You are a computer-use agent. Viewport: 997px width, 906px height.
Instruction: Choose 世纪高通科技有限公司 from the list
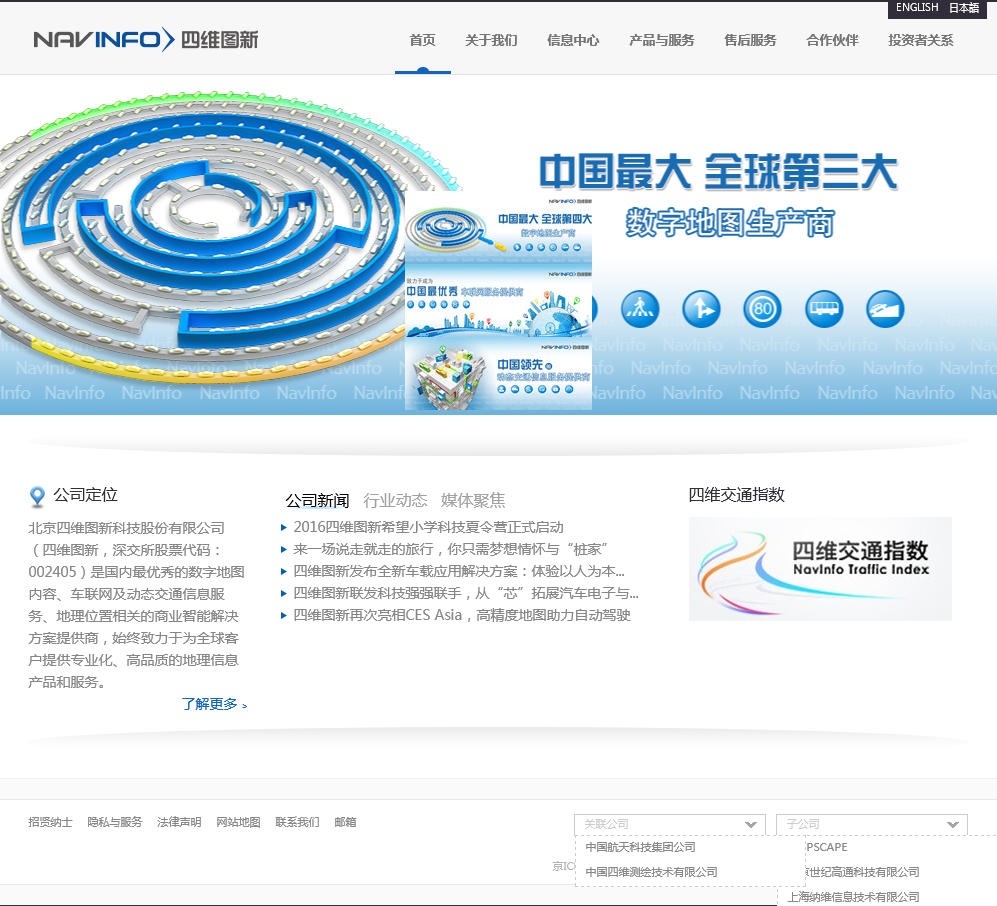863,872
